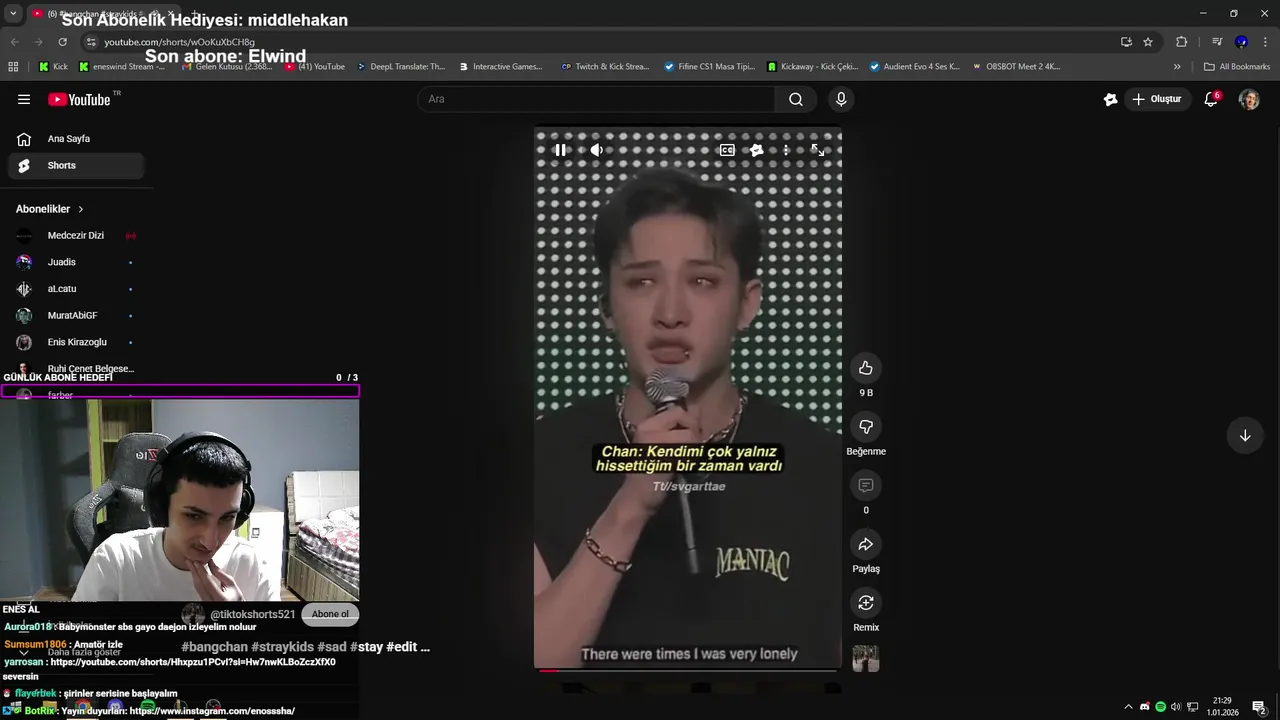Viewport: 1280px width, 720px height.
Task: Pause the Shorts video
Action: [x=560, y=150]
